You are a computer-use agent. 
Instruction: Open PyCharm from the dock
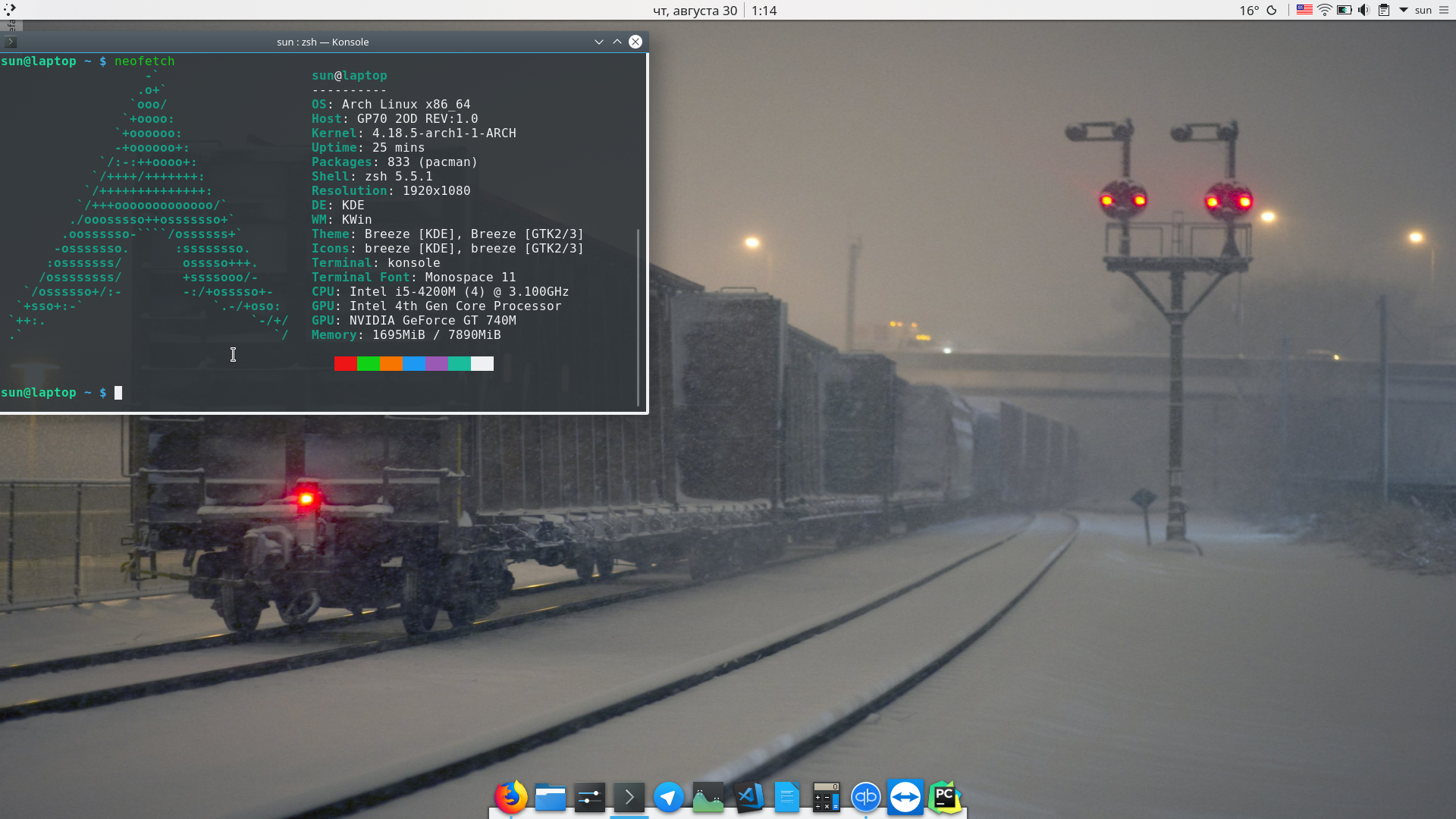click(x=945, y=797)
